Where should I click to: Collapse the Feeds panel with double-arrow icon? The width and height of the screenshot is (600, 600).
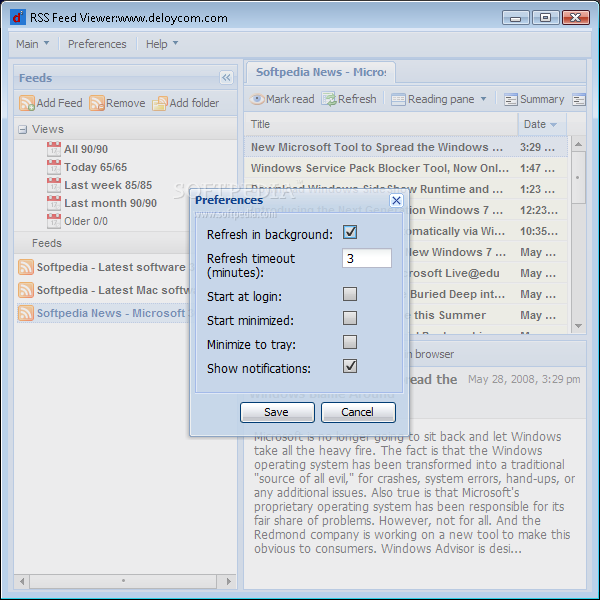(x=226, y=78)
